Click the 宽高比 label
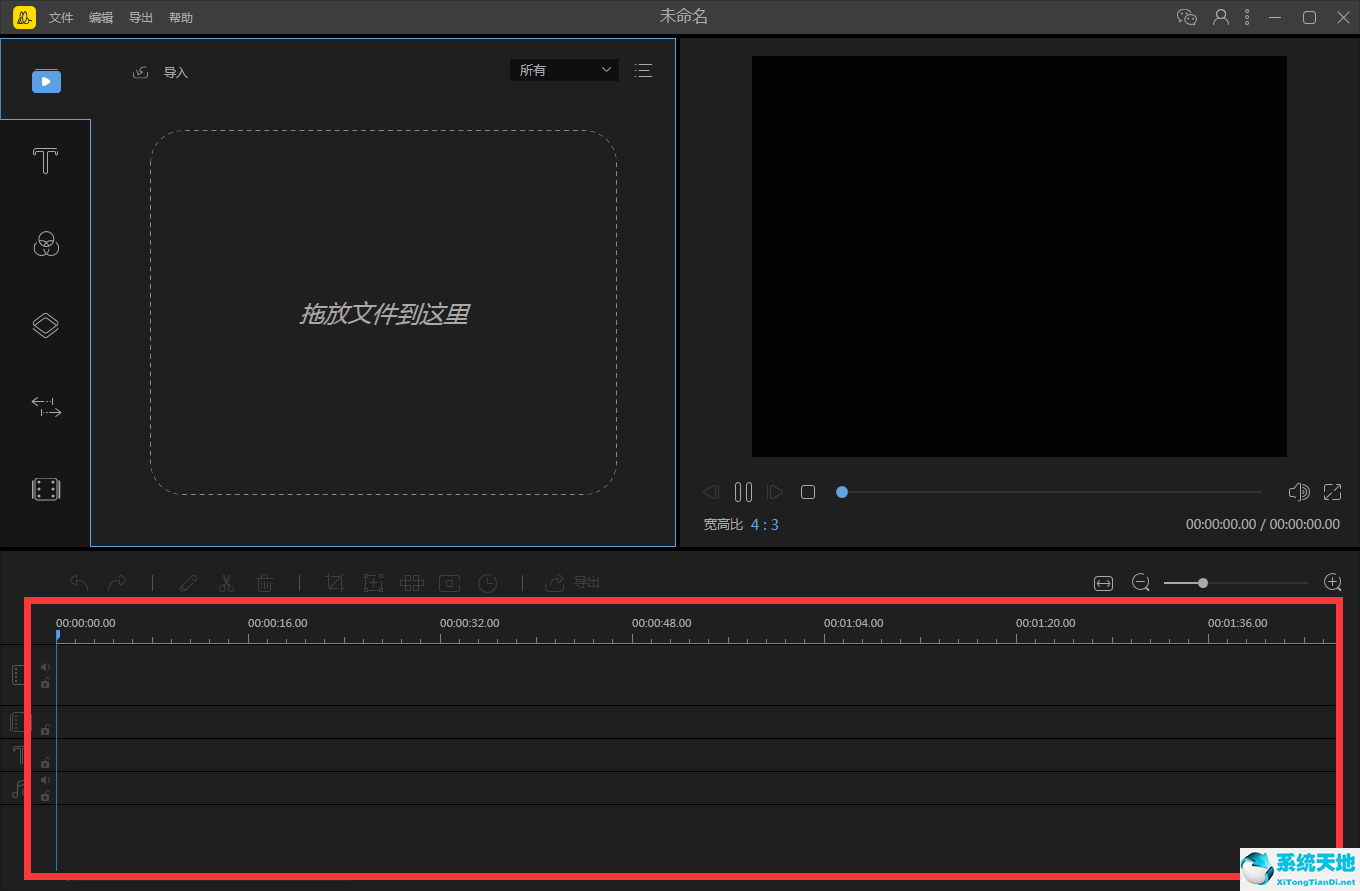1360x891 pixels. [x=723, y=524]
